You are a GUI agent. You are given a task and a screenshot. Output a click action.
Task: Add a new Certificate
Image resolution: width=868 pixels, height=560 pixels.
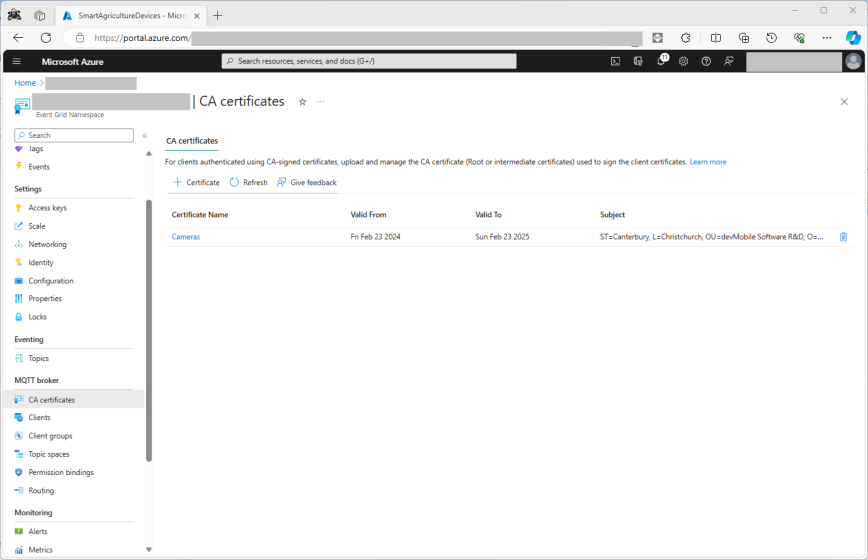(196, 183)
